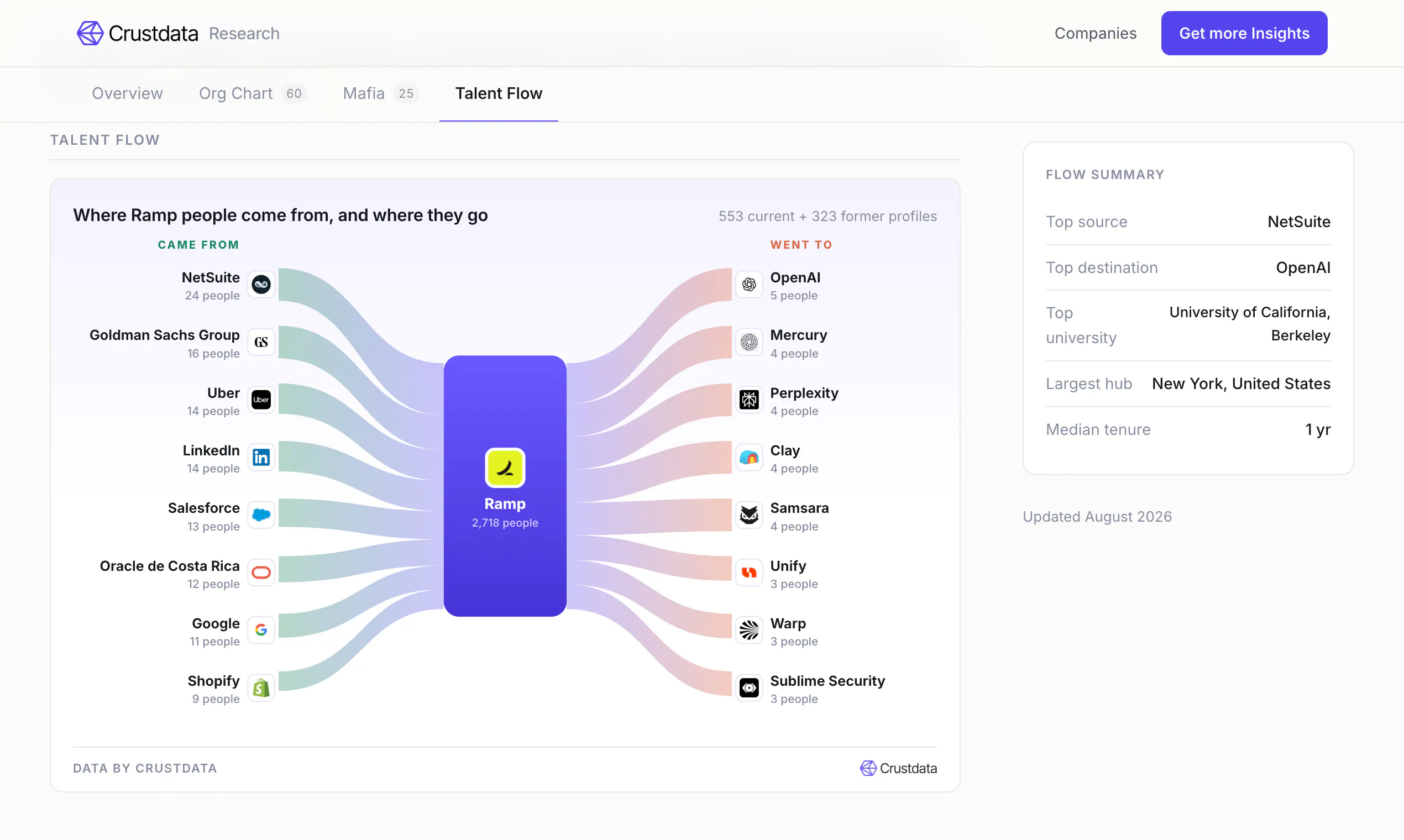
Task: Select the Sublime Security icon
Action: click(x=749, y=687)
